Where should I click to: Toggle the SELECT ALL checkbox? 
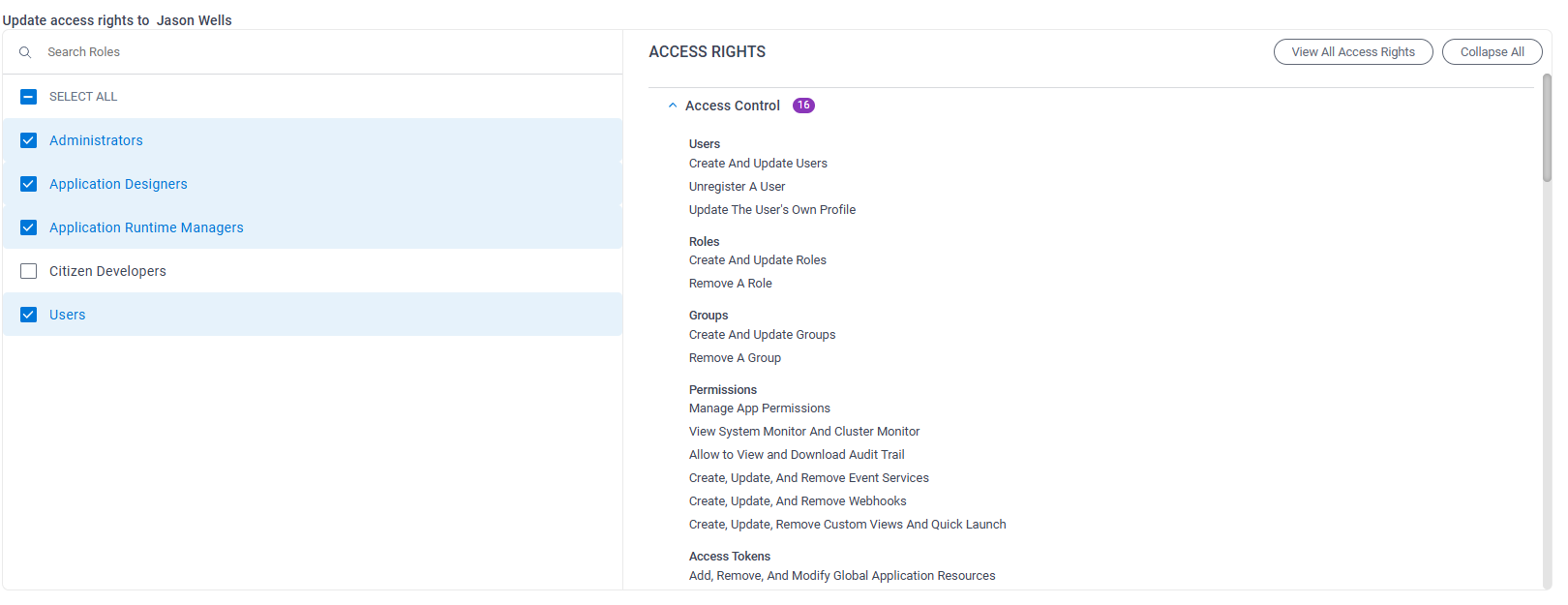pos(29,97)
